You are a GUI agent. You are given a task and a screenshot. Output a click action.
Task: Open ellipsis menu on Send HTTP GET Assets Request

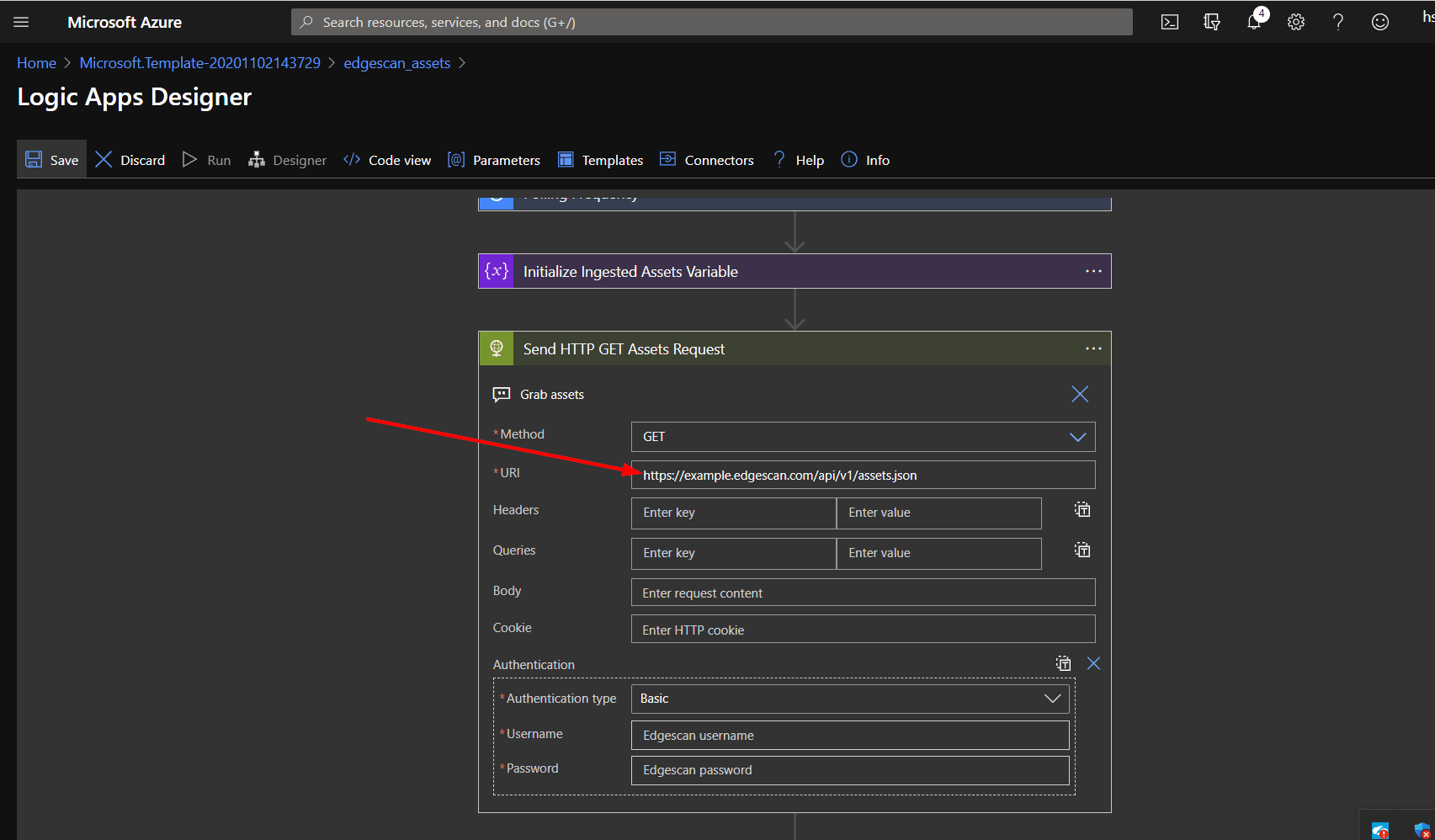pyautogui.click(x=1093, y=348)
